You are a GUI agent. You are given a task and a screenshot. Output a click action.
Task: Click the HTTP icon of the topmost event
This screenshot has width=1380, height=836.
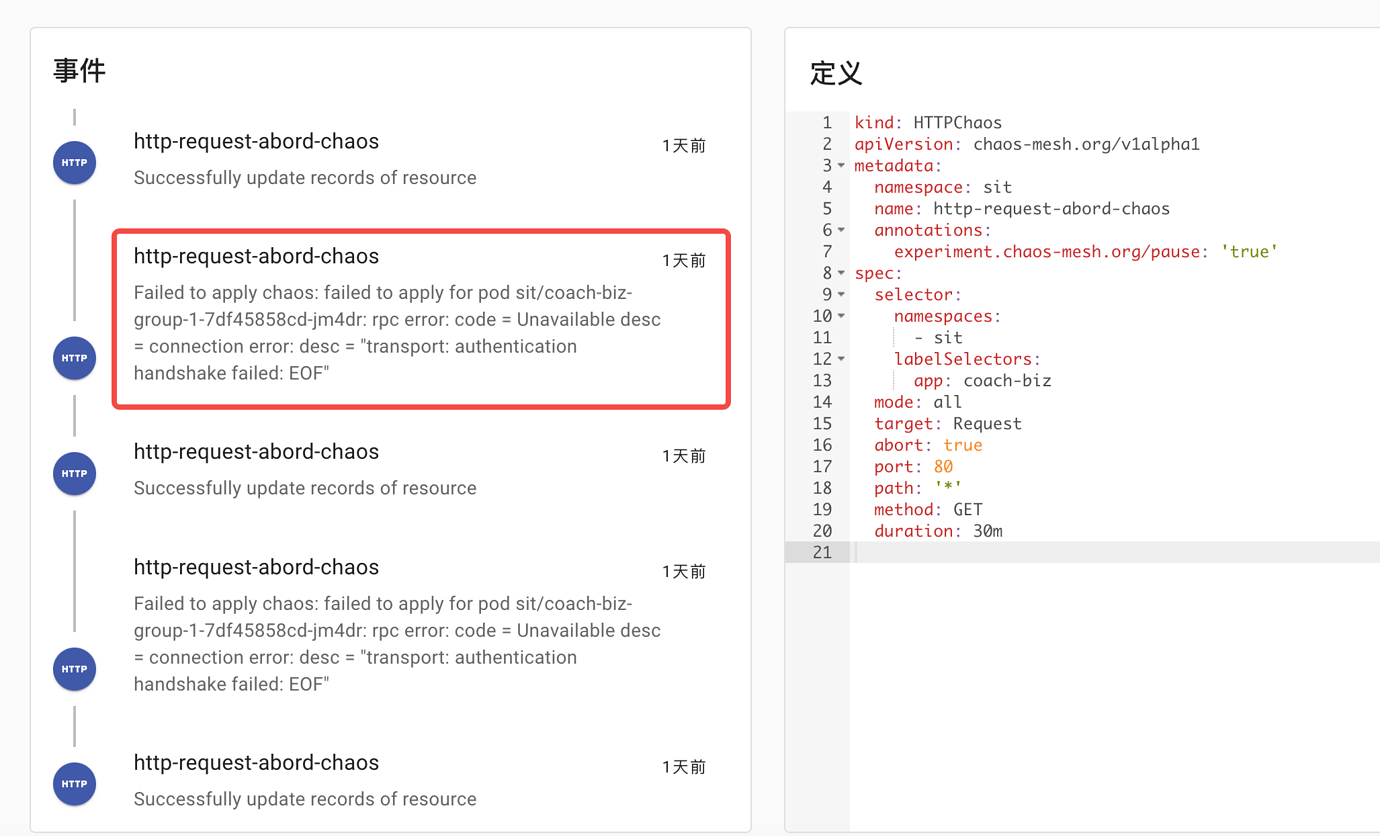point(74,163)
